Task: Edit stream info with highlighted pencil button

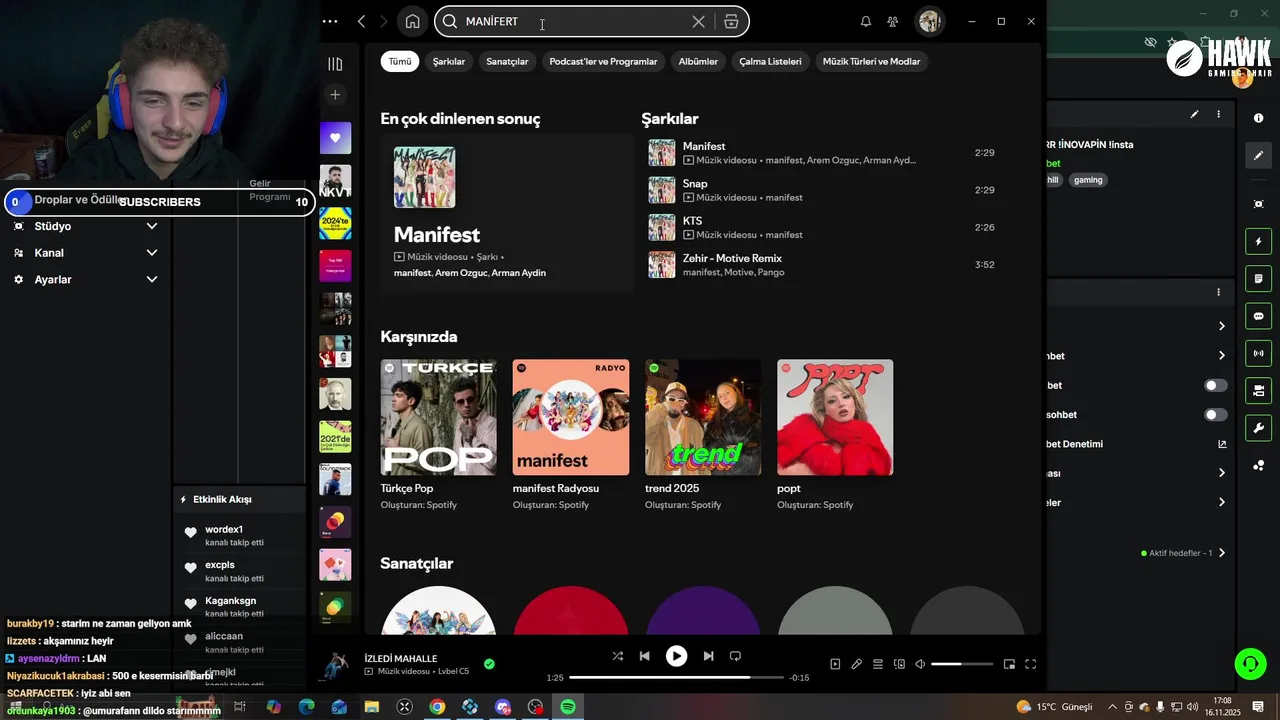Action: (x=1258, y=155)
